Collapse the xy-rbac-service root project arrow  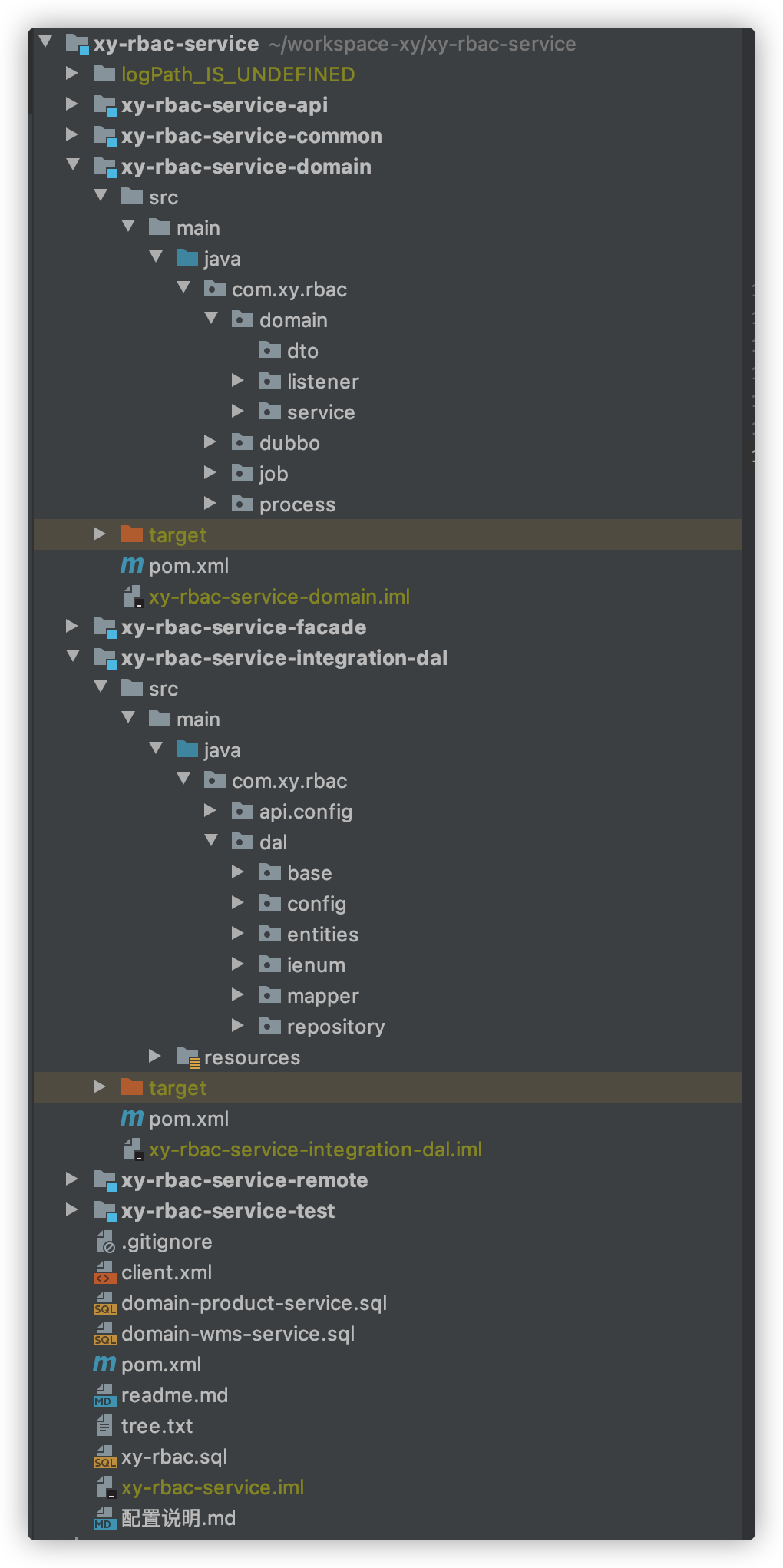[46, 42]
